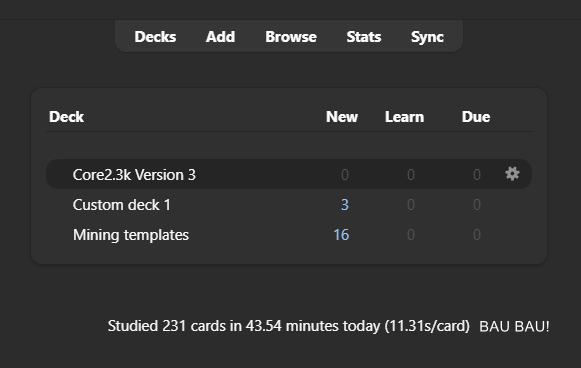Click the studied cards summary text
The width and height of the screenshot is (581, 368).
(289, 326)
